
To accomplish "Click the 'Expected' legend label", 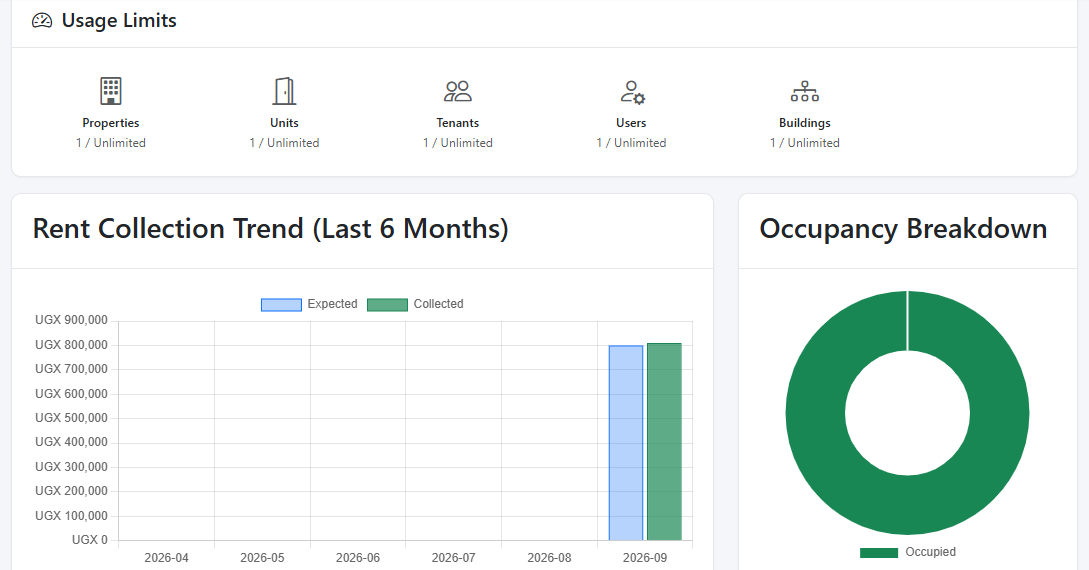I will coord(333,304).
